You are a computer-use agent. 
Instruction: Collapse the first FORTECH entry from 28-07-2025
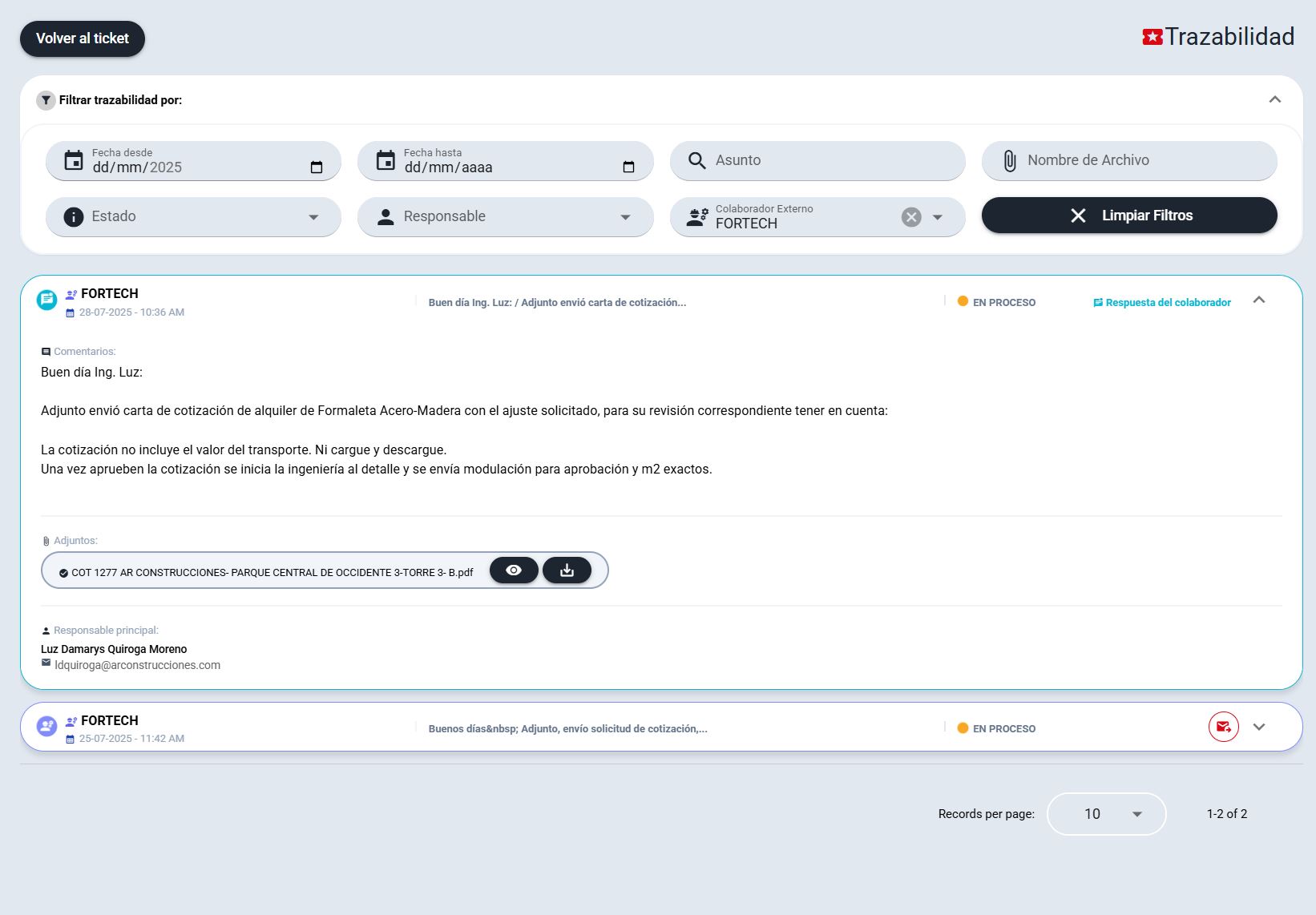point(1259,300)
